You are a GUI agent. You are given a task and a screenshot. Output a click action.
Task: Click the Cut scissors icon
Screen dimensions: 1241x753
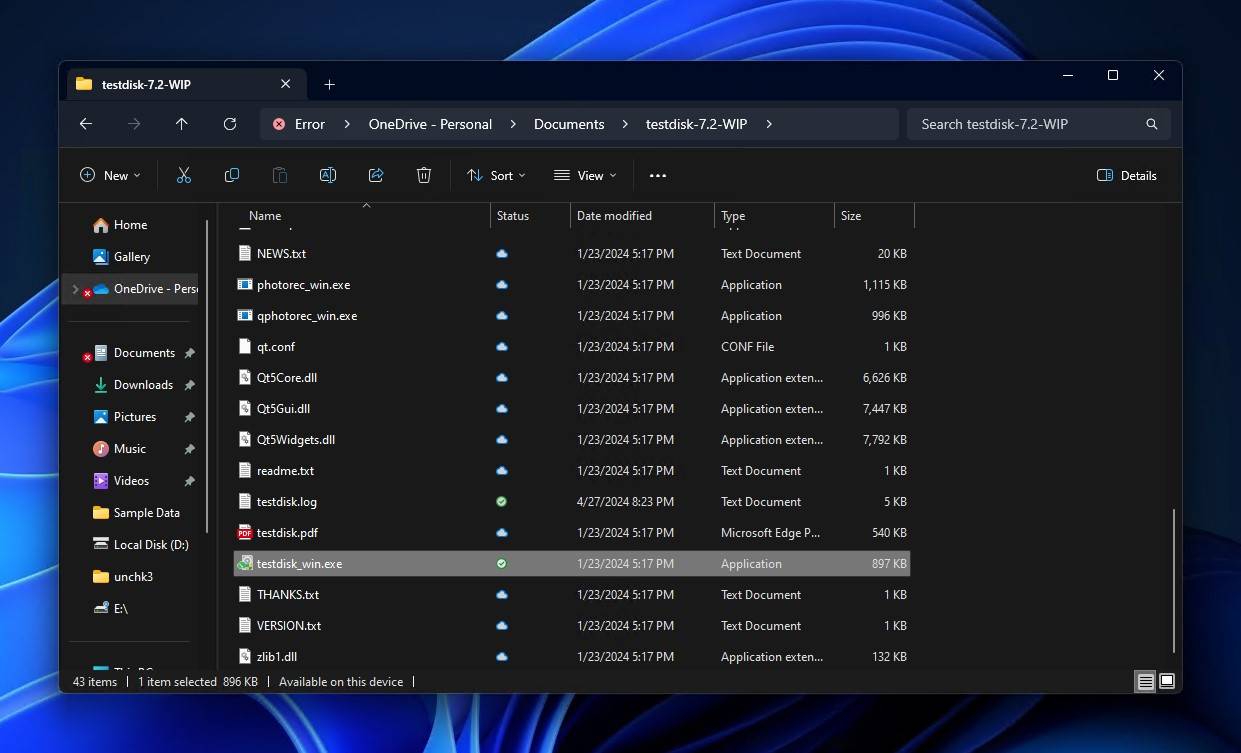click(x=184, y=175)
